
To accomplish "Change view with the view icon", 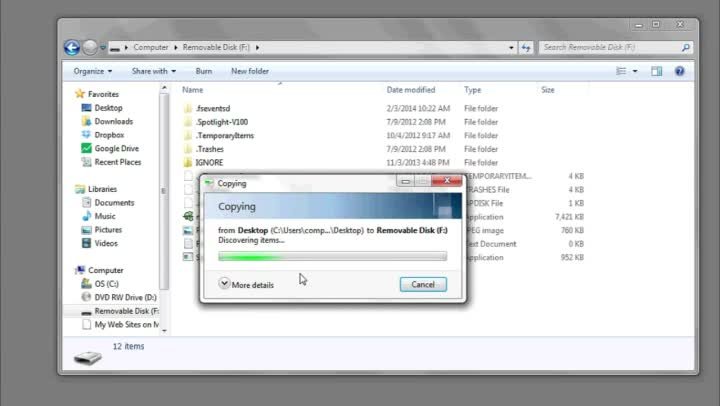I will [x=621, y=71].
